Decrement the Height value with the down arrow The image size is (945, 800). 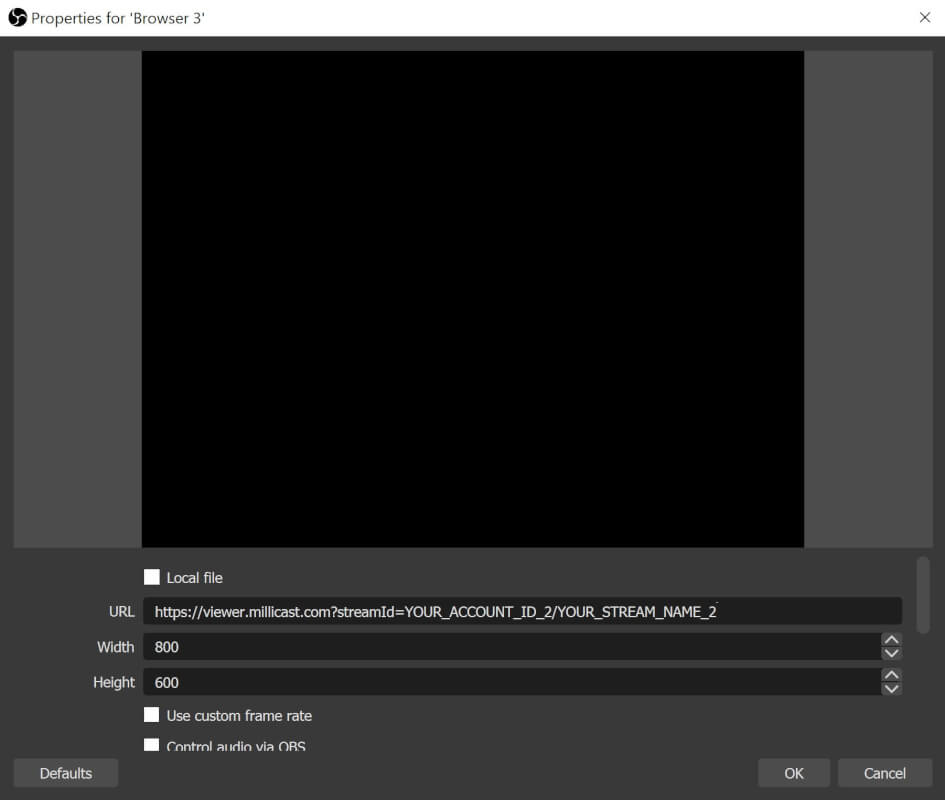[x=891, y=688]
